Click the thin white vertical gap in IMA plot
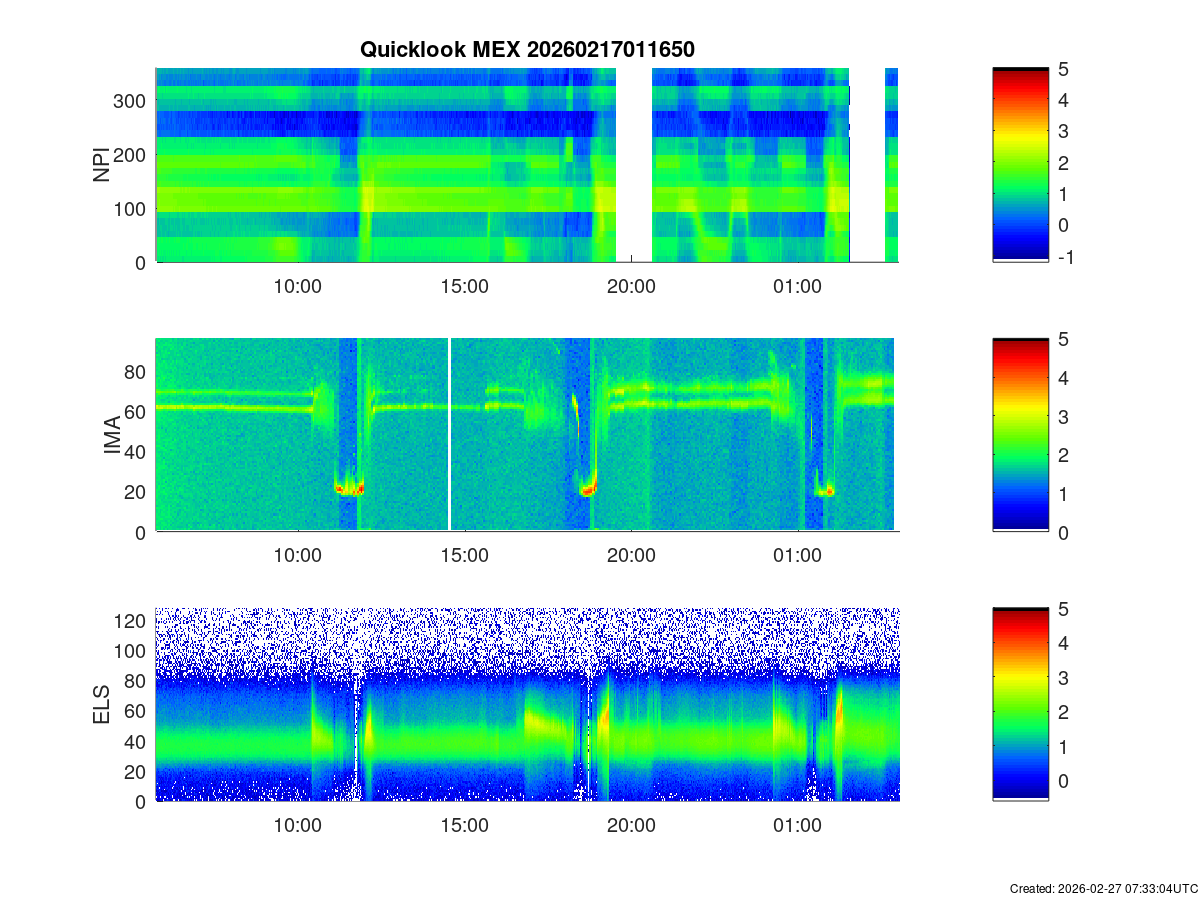The height and width of the screenshot is (900, 1200). point(448,435)
